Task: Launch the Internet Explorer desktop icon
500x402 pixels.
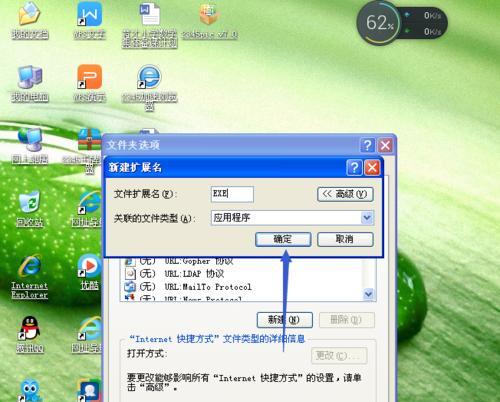Action: click(x=30, y=277)
